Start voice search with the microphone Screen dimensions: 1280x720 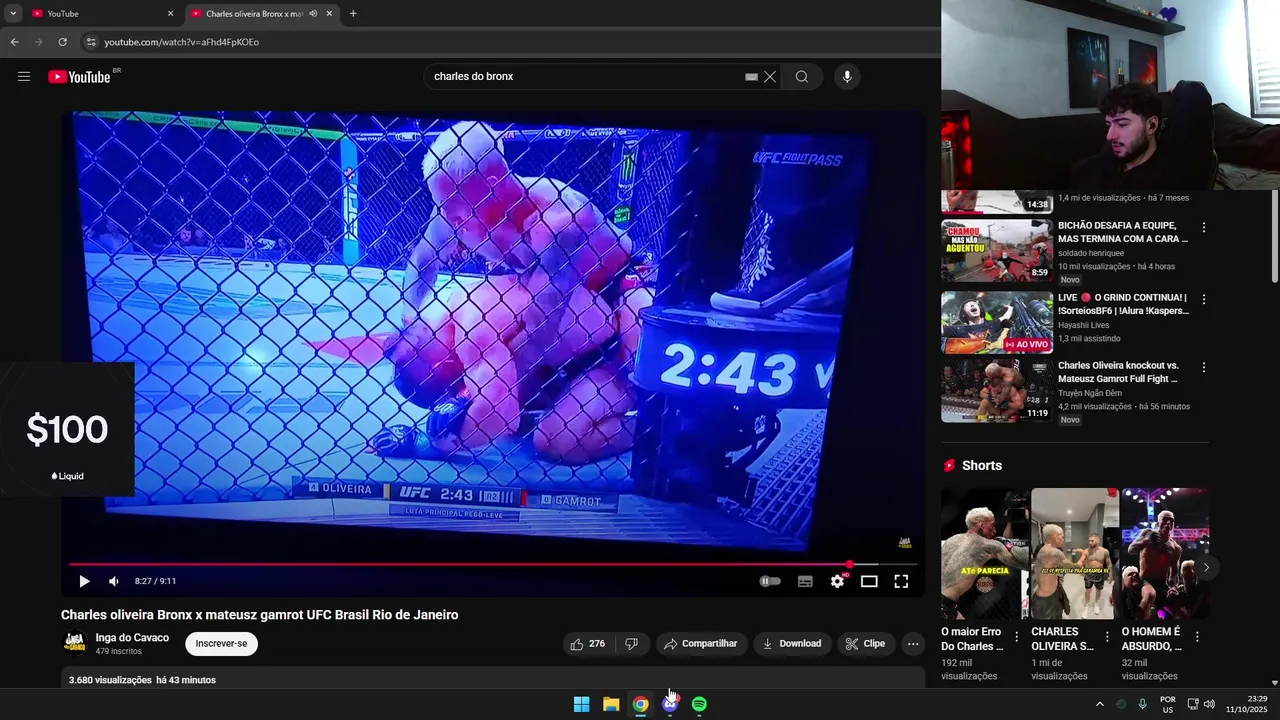(847, 77)
